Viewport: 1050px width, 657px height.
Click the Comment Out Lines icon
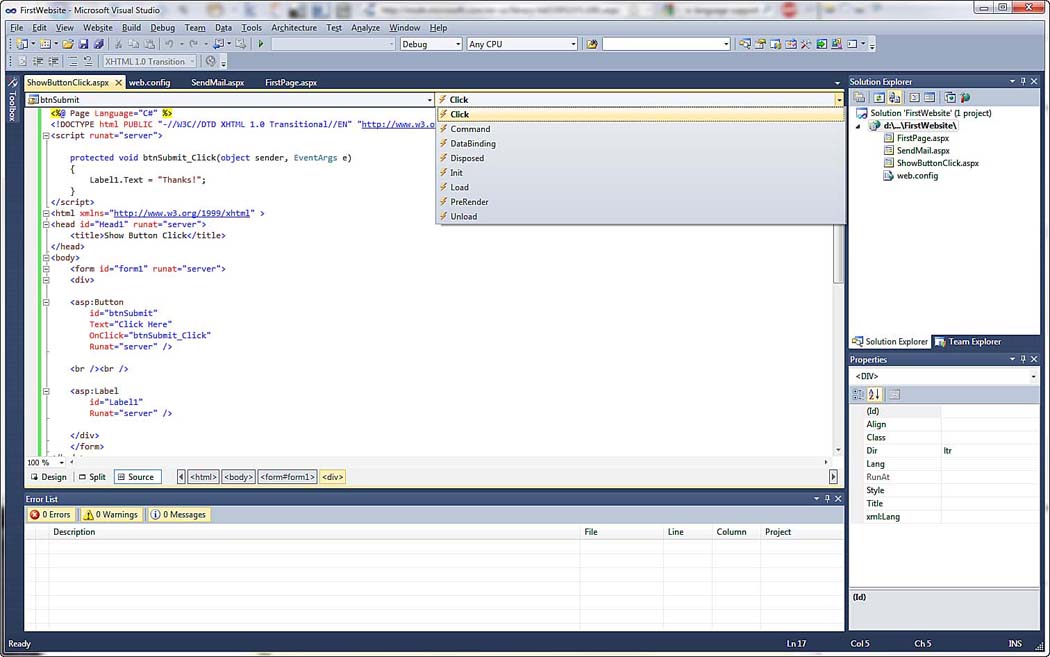[x=73, y=62]
